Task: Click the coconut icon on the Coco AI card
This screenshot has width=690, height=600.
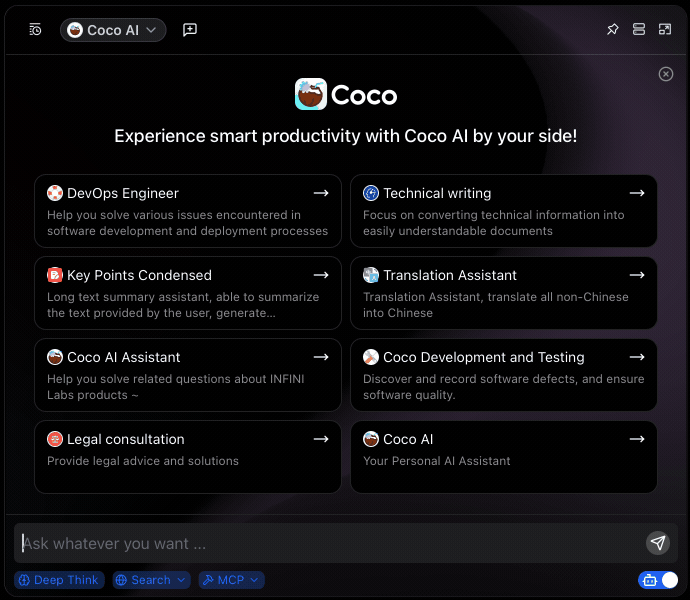Action: click(371, 439)
